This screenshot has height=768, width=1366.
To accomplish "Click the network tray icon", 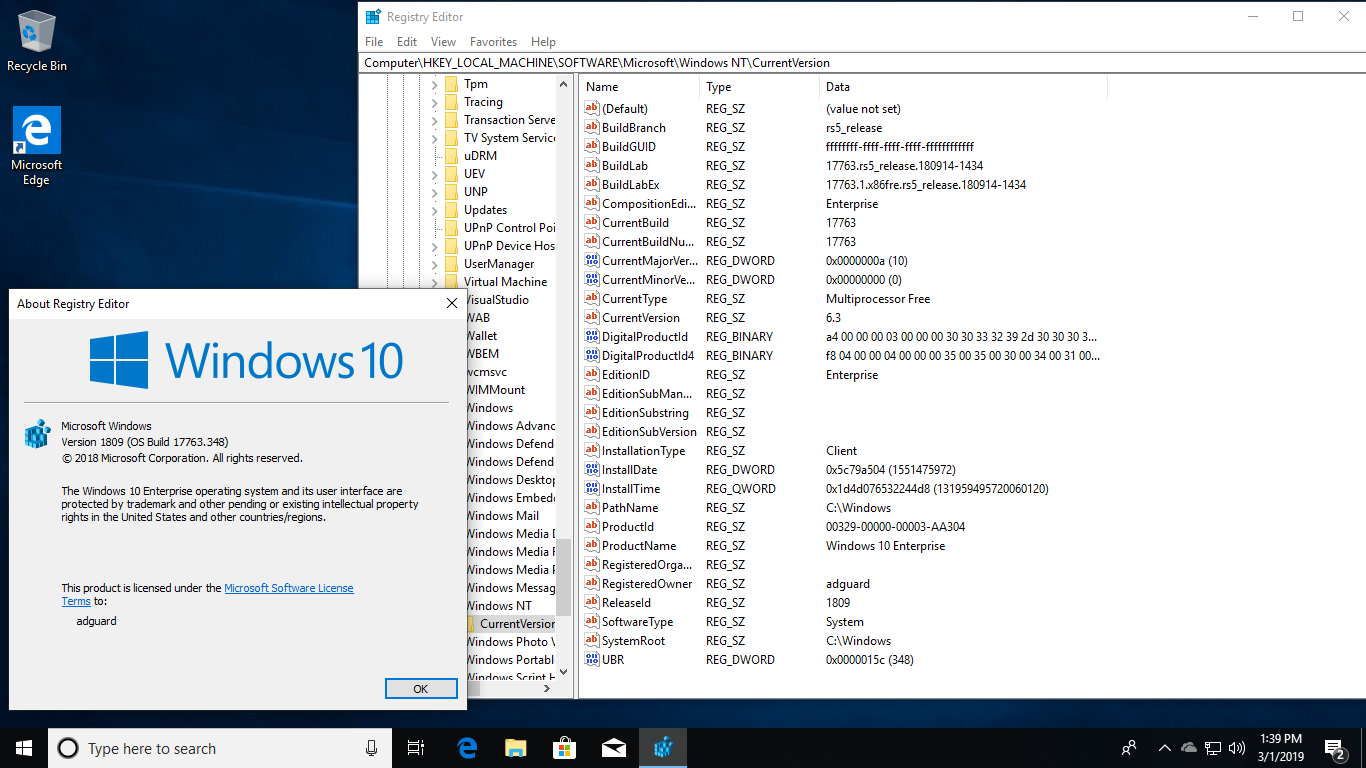I will 1213,748.
